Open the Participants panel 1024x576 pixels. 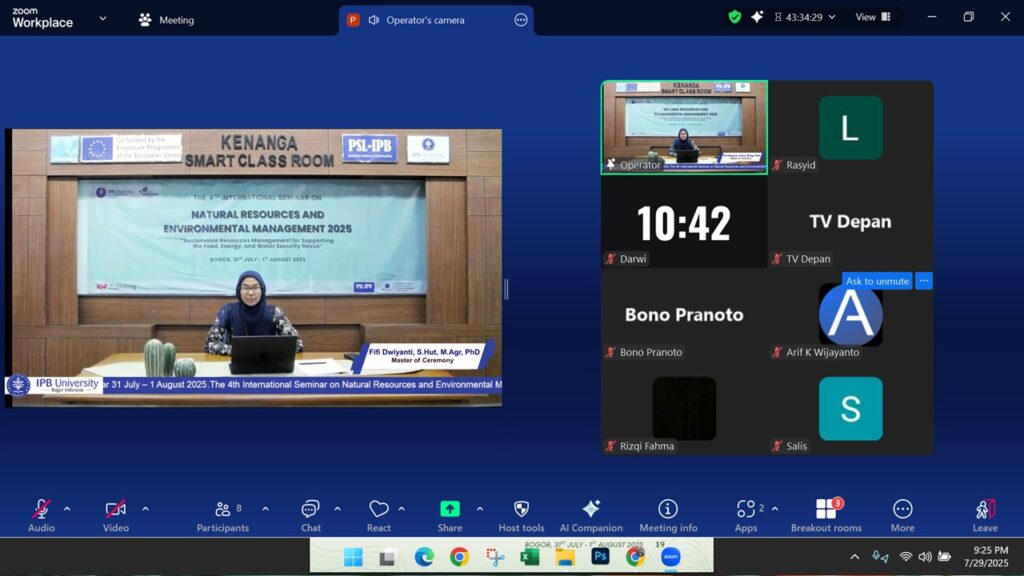222,515
